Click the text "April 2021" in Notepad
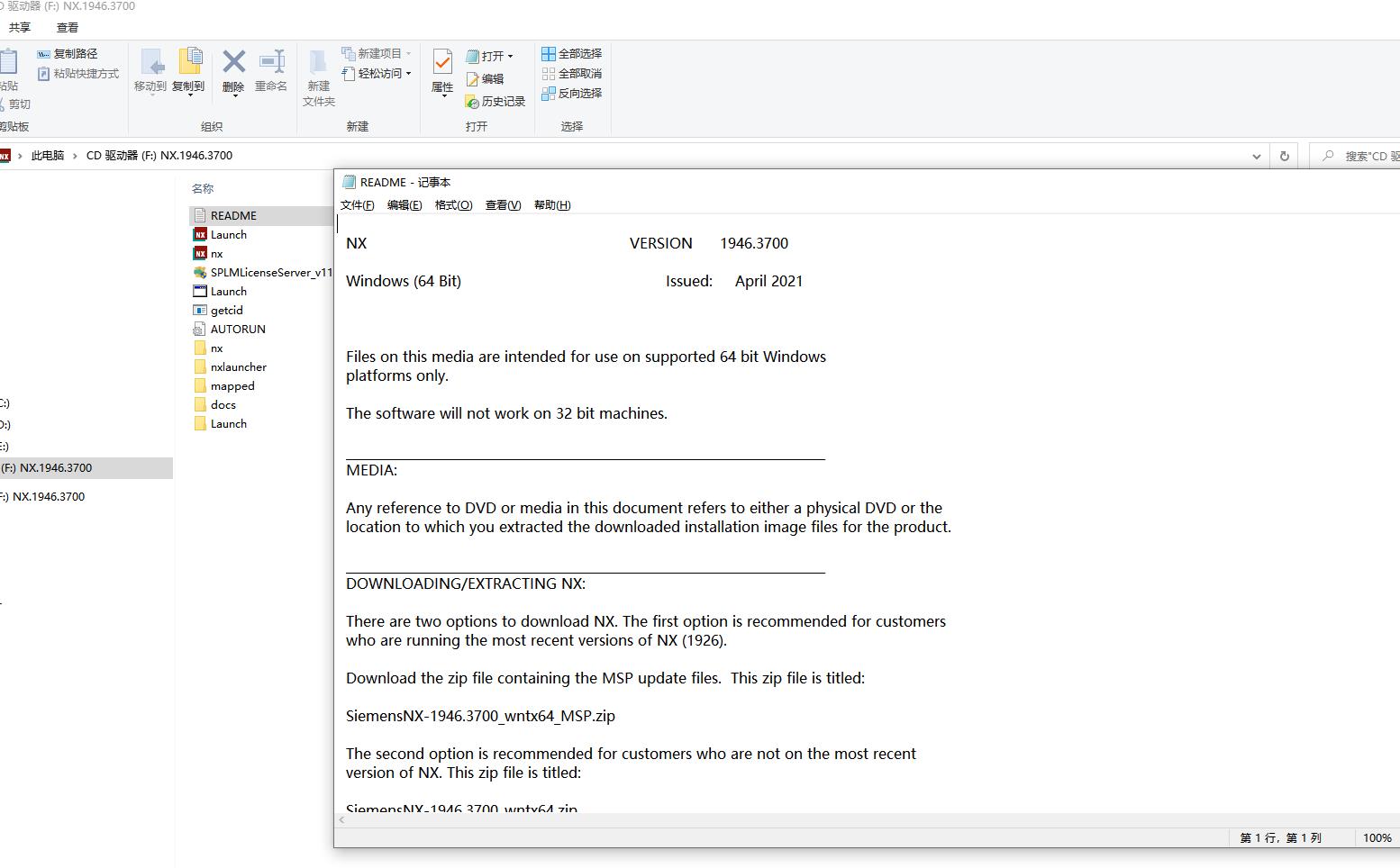 click(768, 282)
